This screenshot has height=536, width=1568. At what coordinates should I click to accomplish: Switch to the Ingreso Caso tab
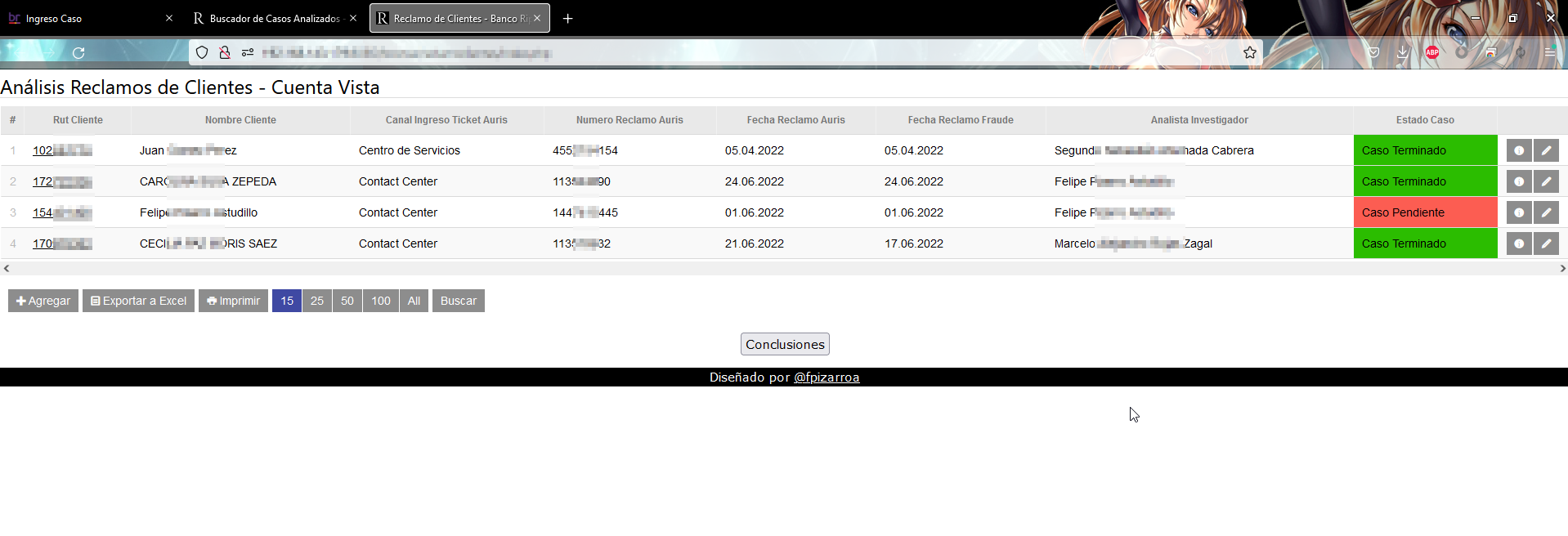click(x=90, y=18)
